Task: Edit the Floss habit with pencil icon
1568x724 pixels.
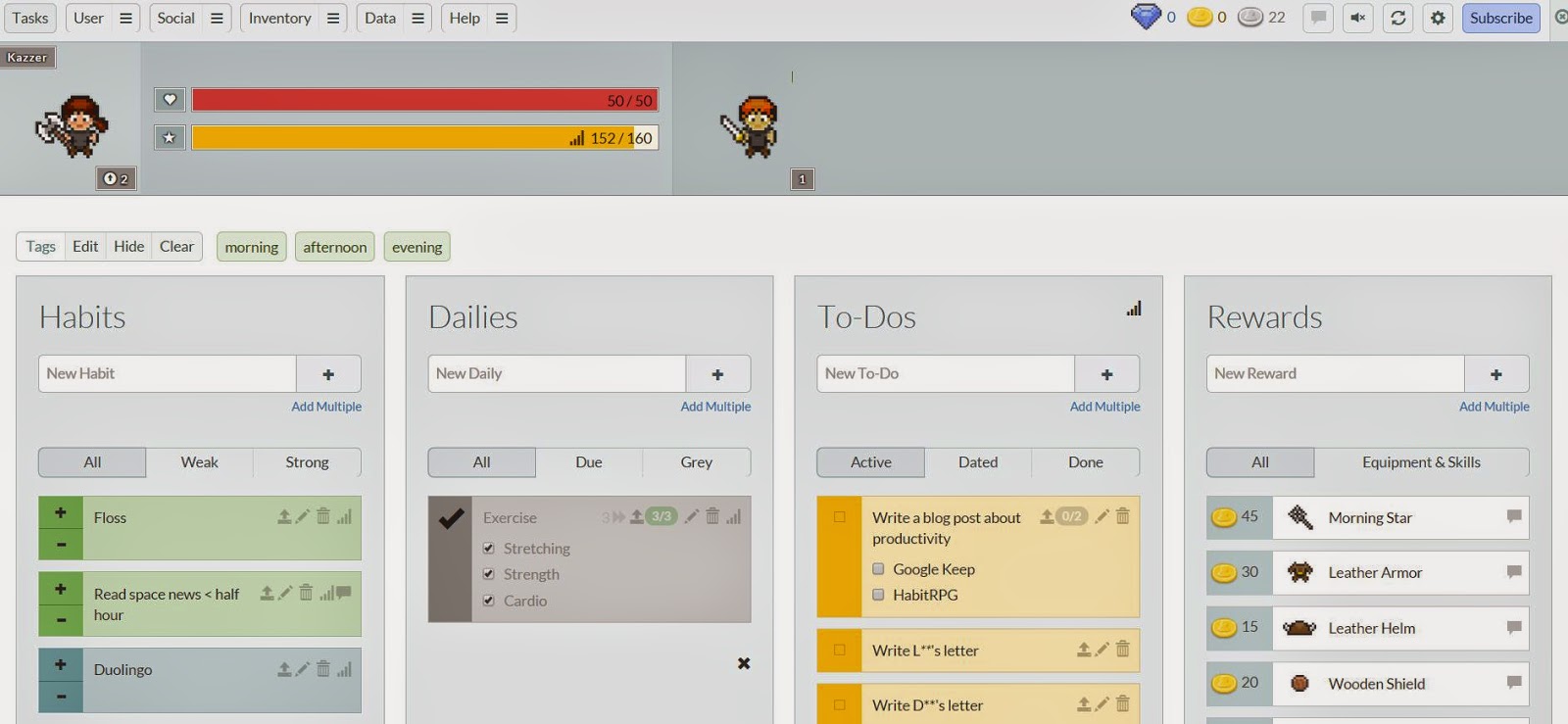Action: pos(303,516)
